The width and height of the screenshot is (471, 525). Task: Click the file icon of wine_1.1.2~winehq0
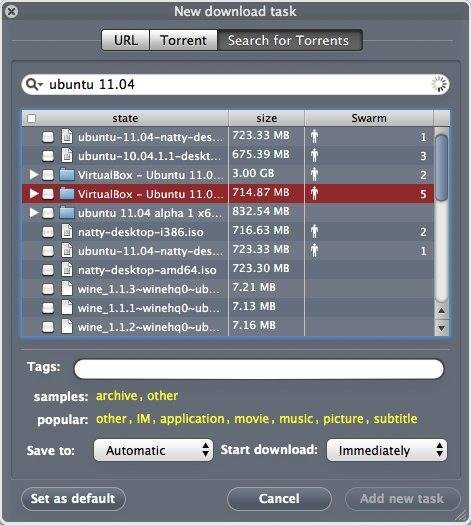tap(67, 326)
